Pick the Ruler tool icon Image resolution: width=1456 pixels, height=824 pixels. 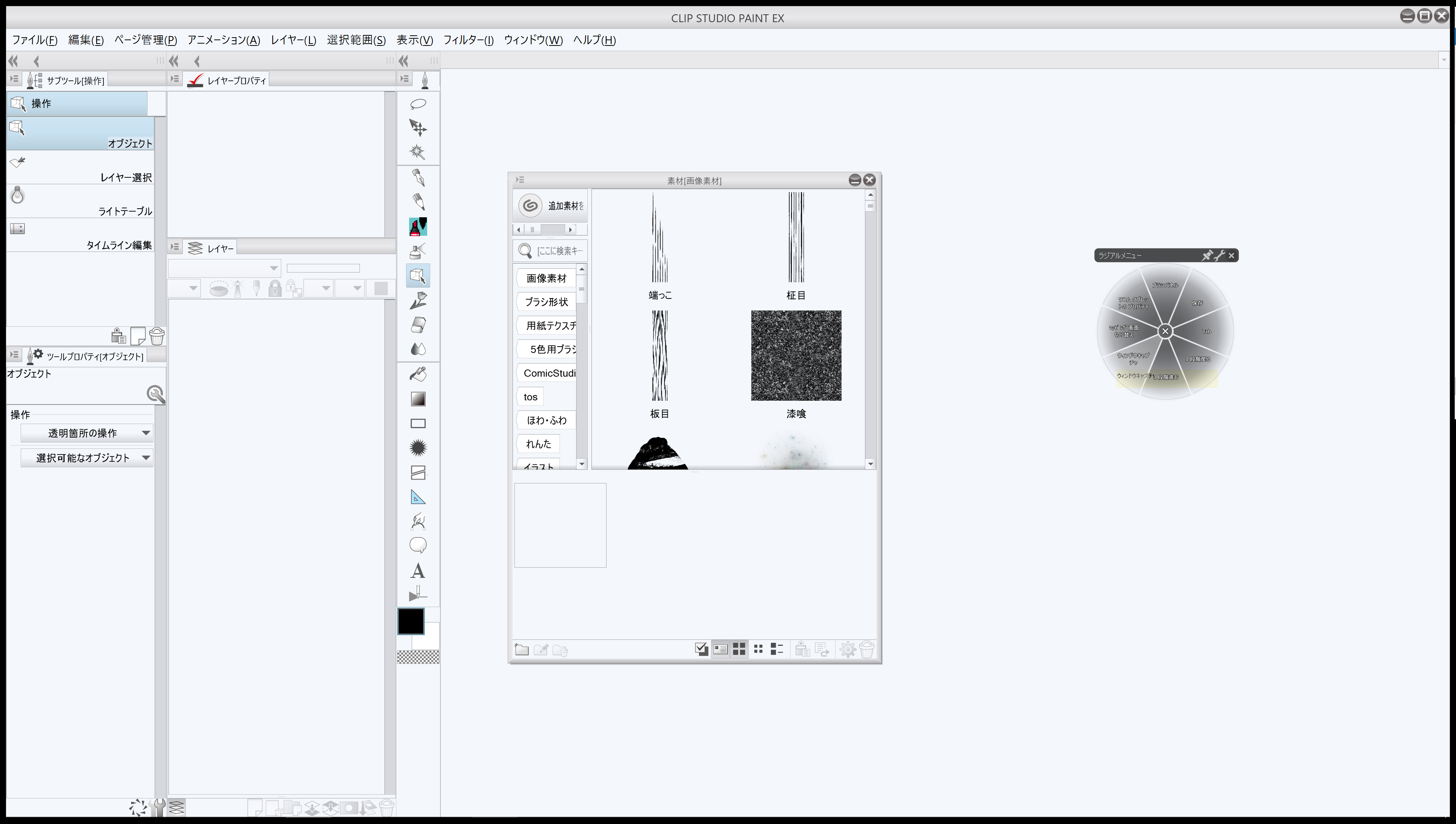418,497
